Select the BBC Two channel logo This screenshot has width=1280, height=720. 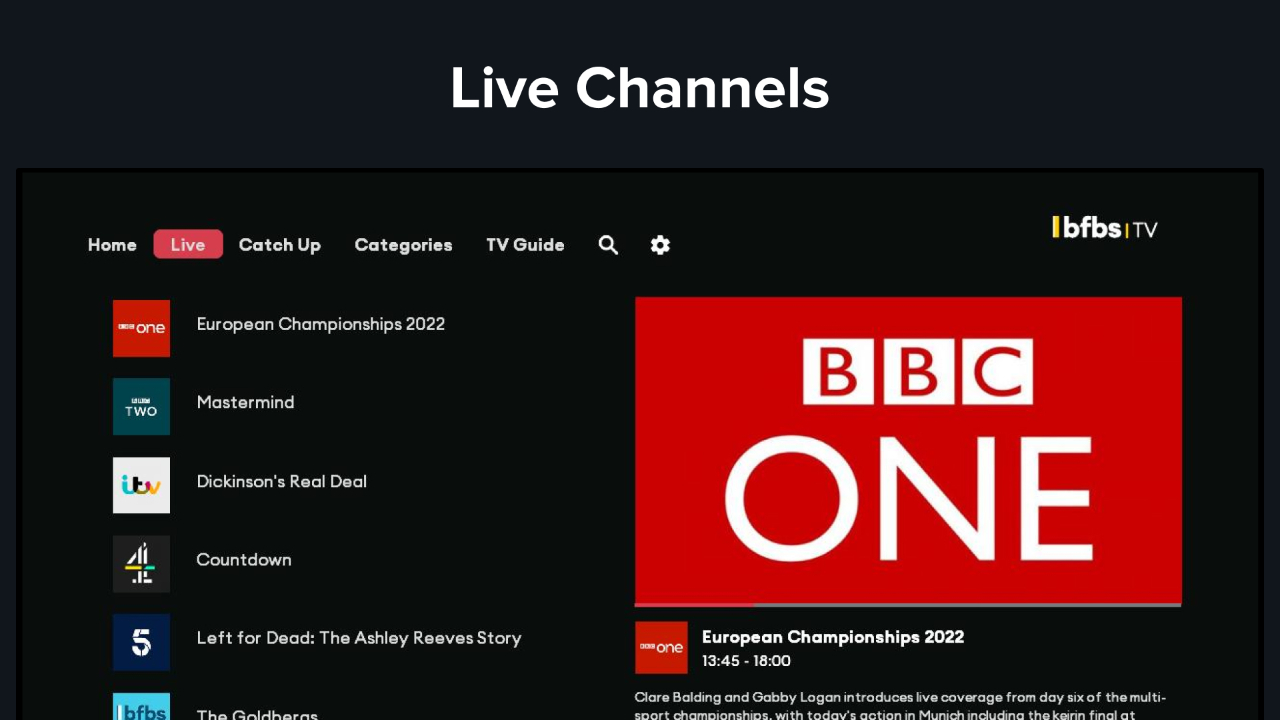pyautogui.click(x=141, y=406)
